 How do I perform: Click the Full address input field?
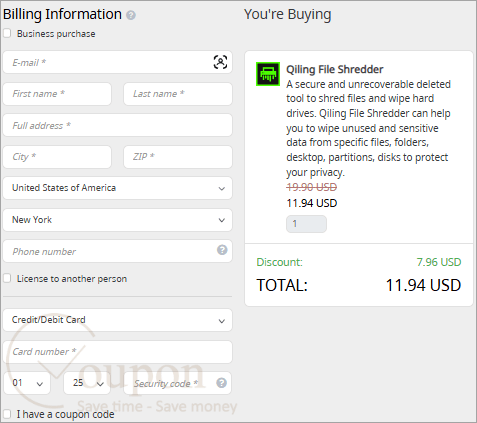[x=117, y=125]
